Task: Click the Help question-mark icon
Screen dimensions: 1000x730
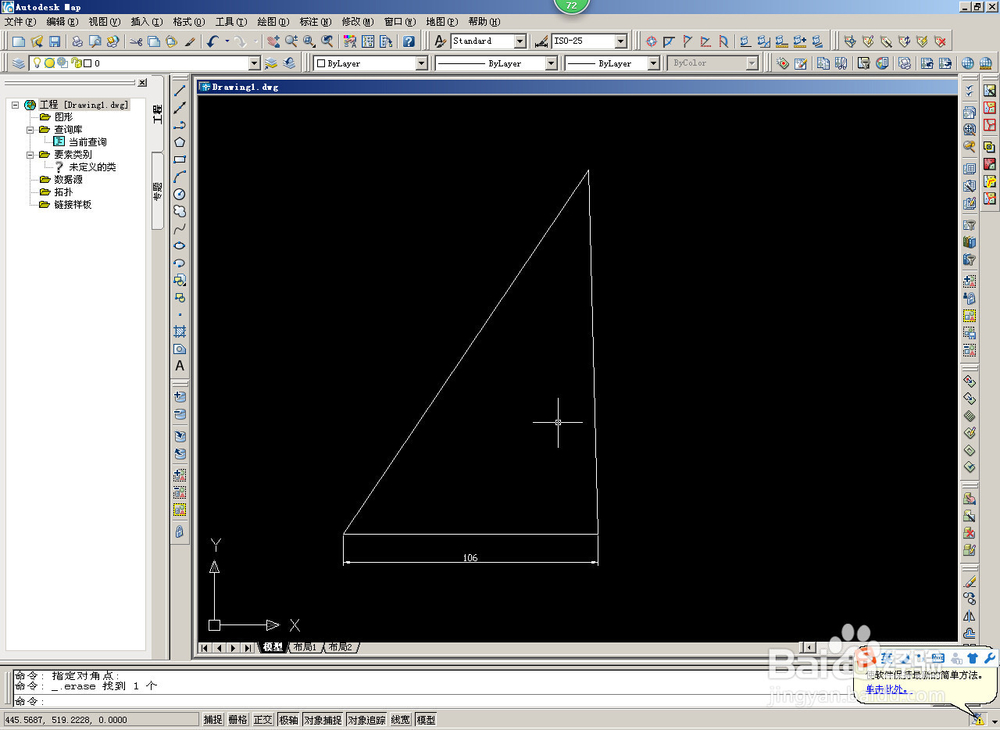Action: [409, 41]
